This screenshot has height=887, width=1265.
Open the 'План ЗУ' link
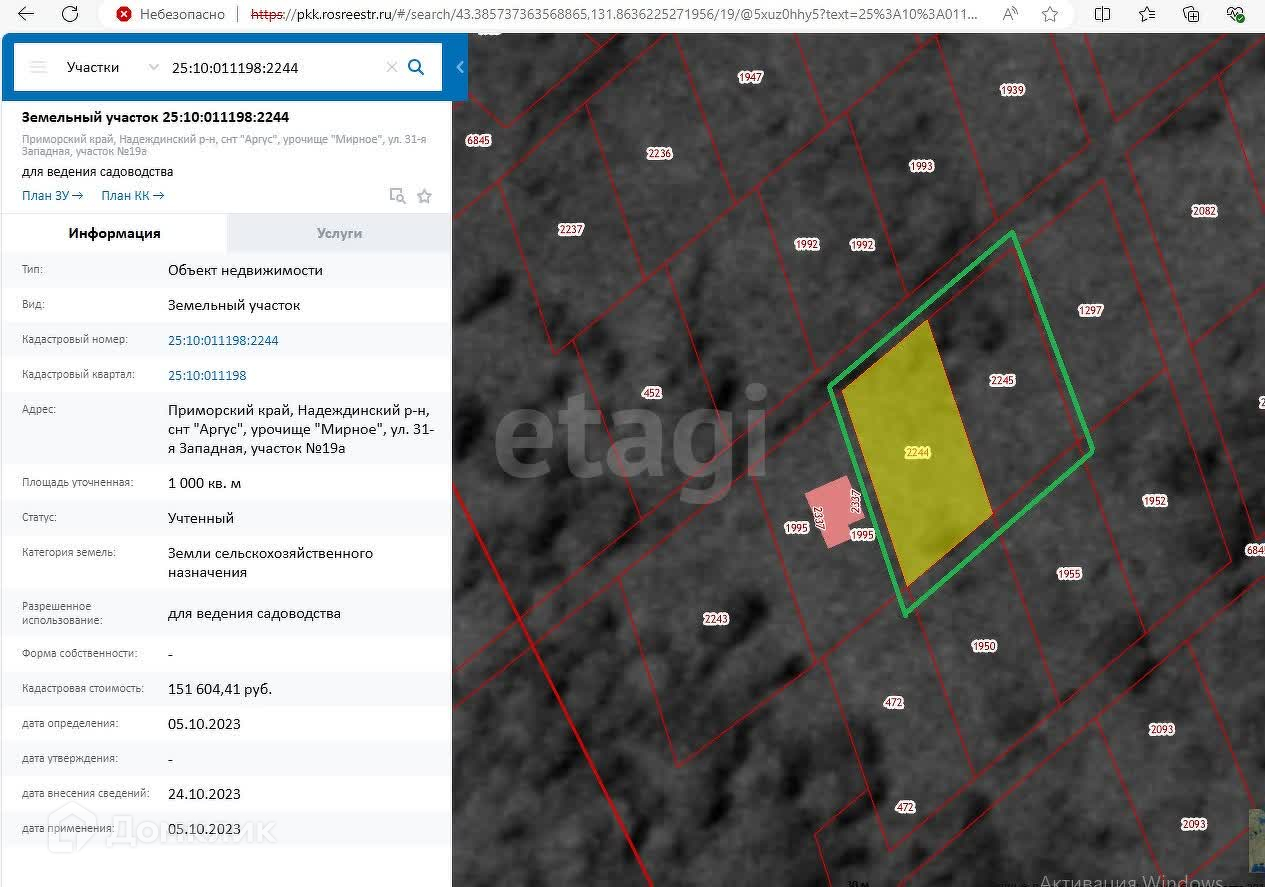[52, 196]
